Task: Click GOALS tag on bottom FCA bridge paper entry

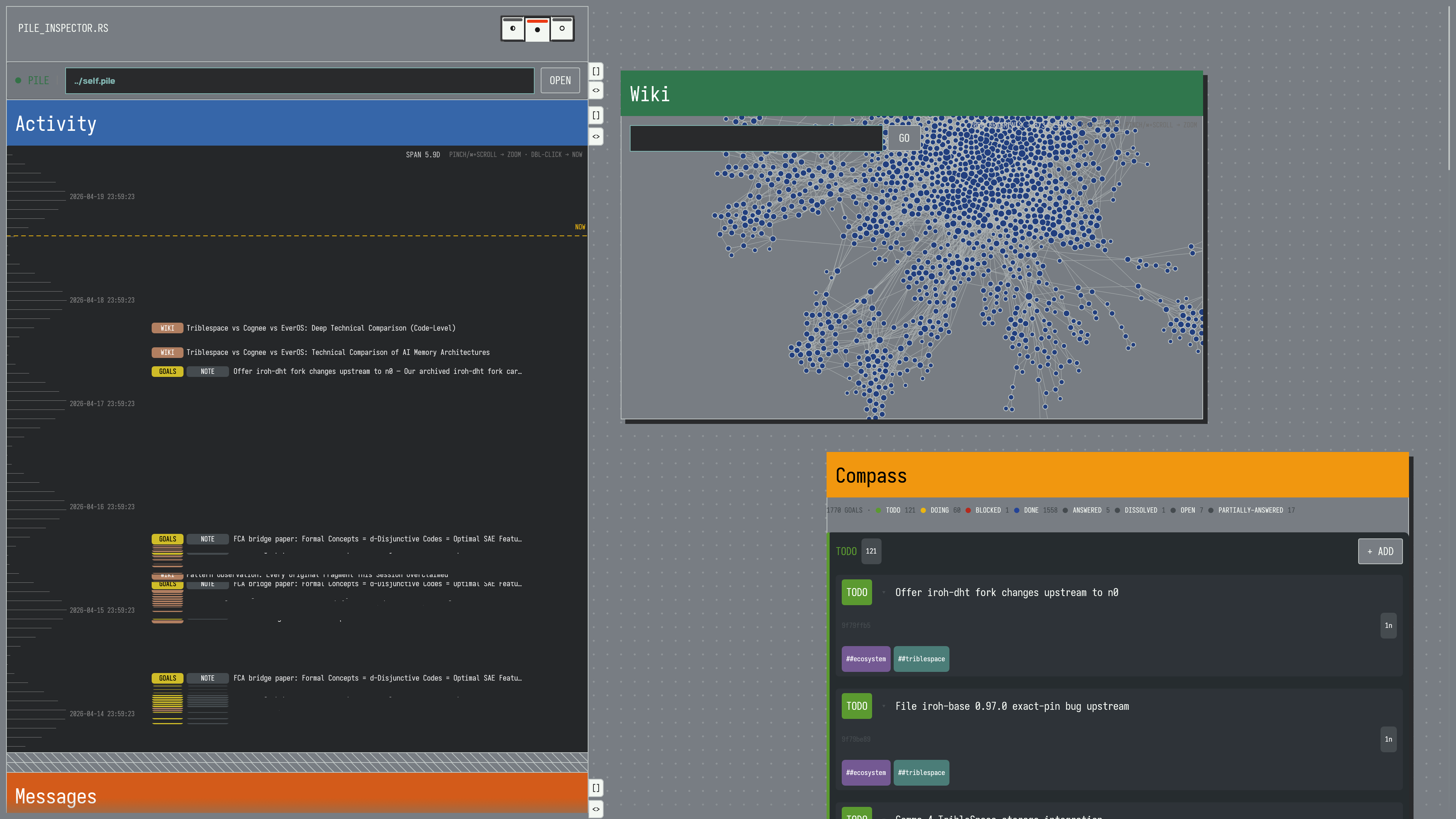Action: (x=167, y=678)
